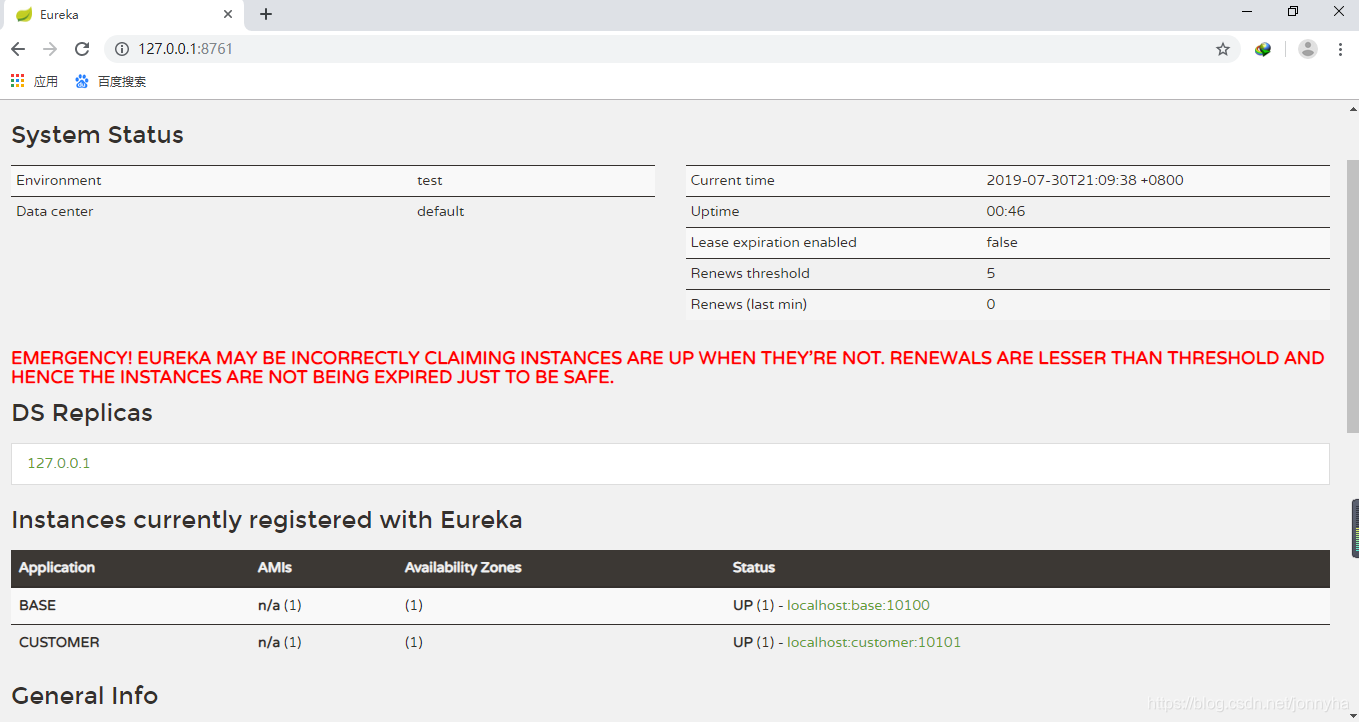Open the localhost:customer:10101 instance link
The image size is (1359, 722).
(x=874, y=642)
